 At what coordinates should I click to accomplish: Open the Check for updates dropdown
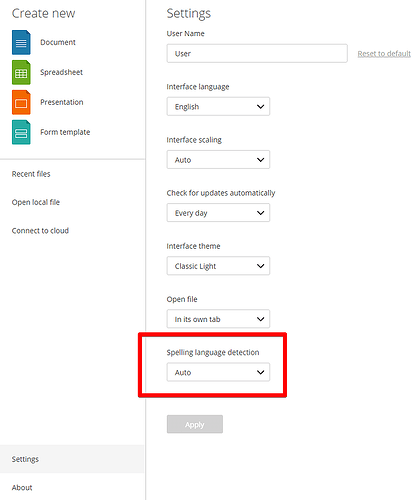(x=218, y=213)
